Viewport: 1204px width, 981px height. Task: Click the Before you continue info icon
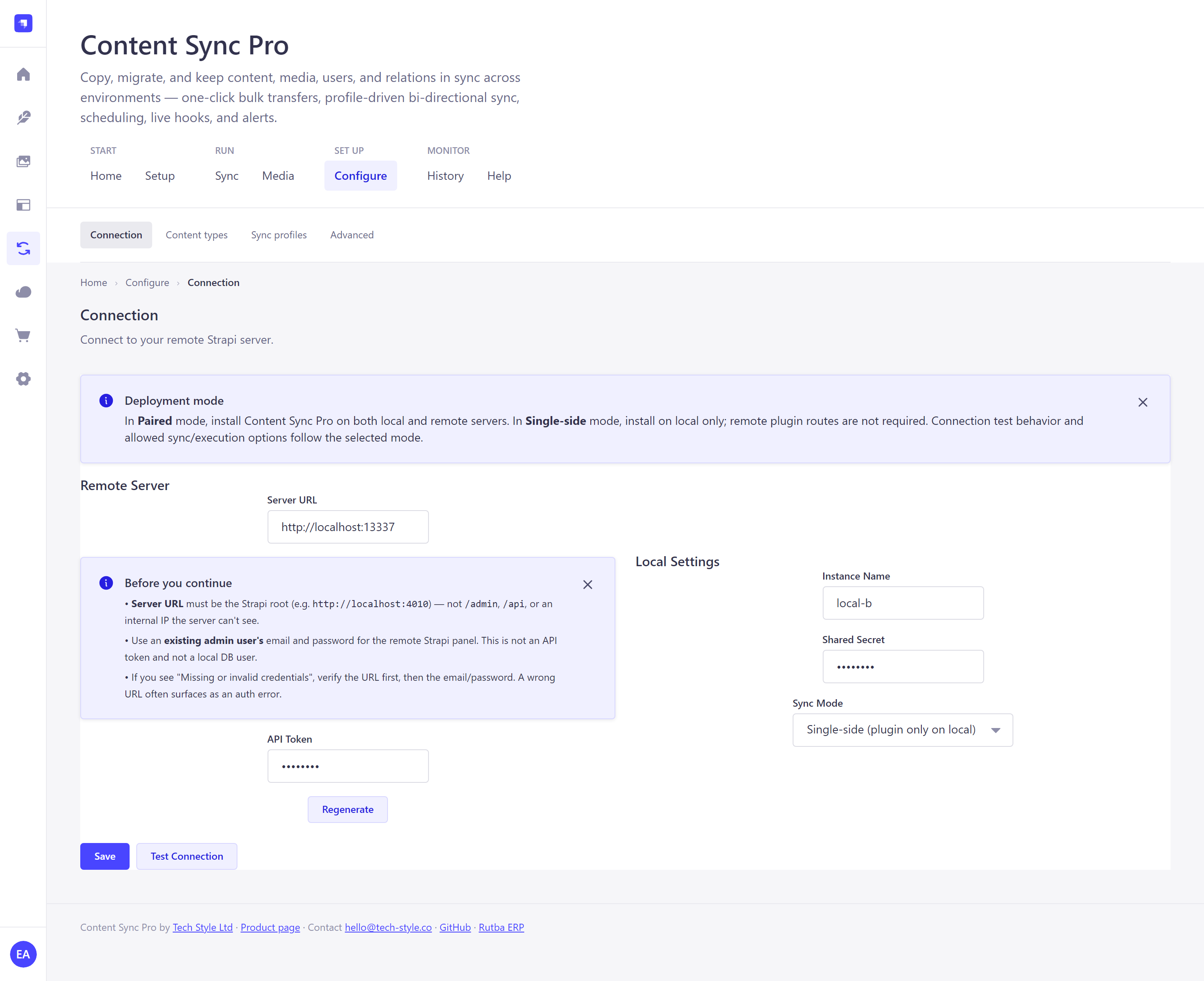pyautogui.click(x=106, y=583)
